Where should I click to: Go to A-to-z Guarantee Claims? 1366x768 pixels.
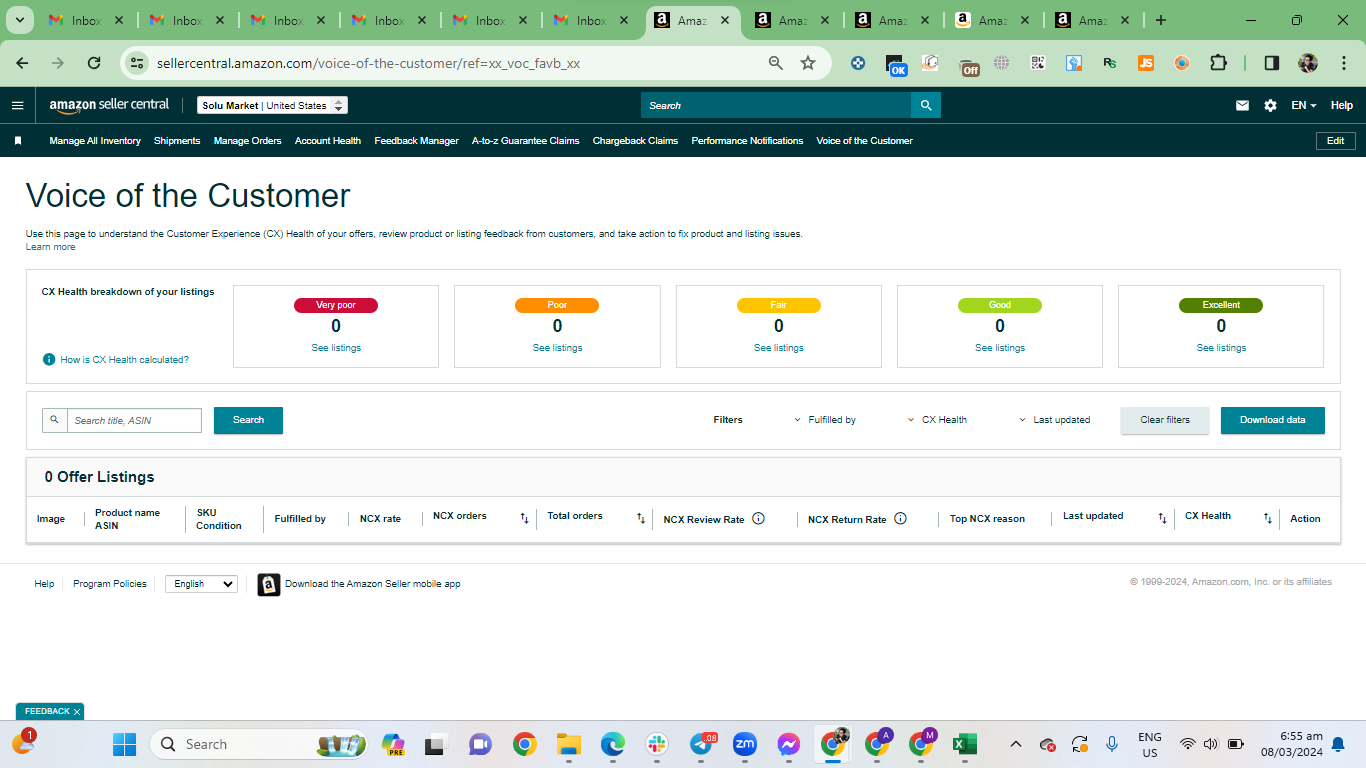526,141
